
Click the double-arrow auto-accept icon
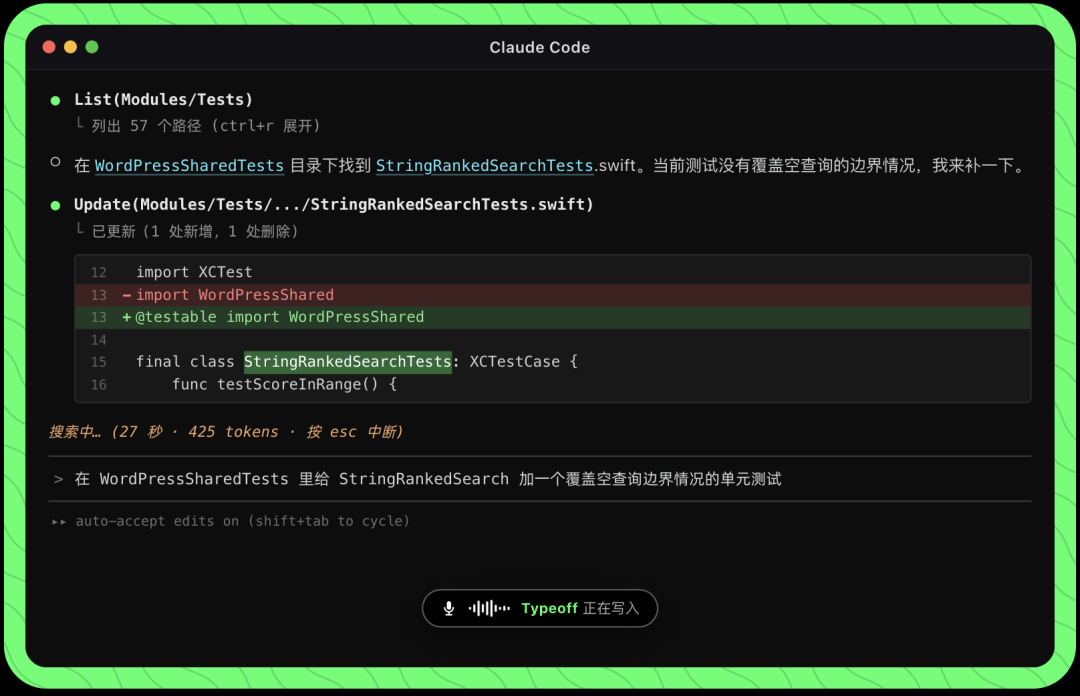pos(59,522)
